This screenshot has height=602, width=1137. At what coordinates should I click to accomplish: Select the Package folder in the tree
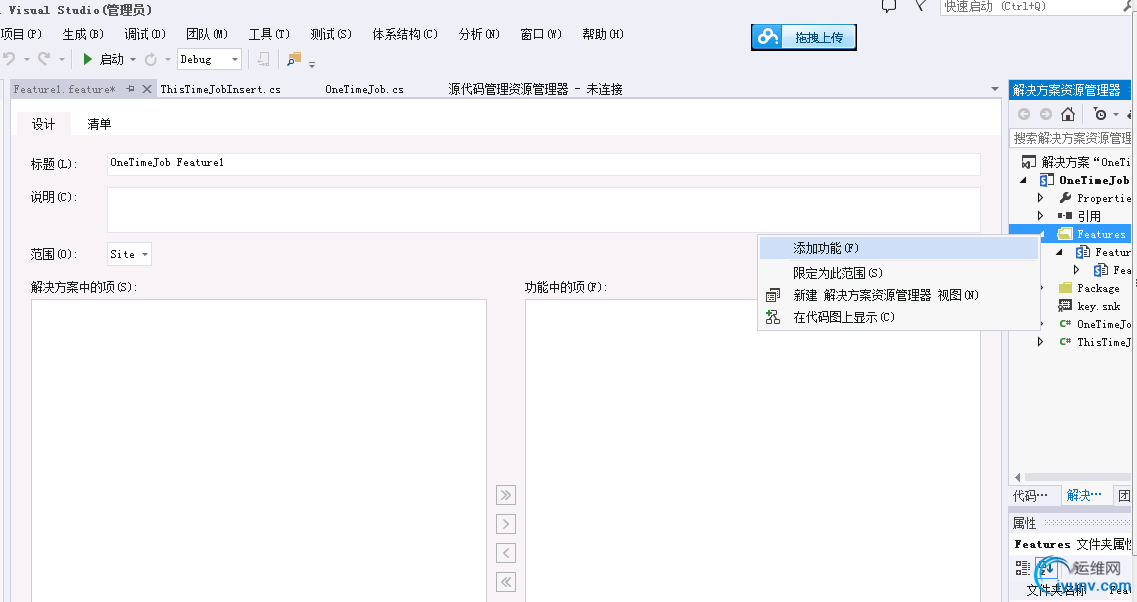pos(1089,288)
